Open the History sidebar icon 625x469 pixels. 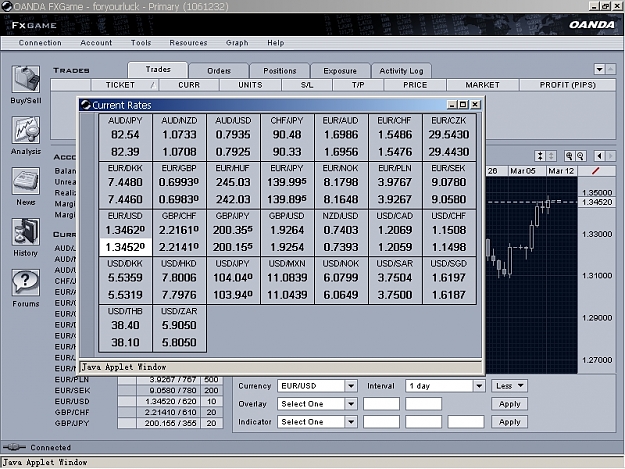(x=26, y=232)
